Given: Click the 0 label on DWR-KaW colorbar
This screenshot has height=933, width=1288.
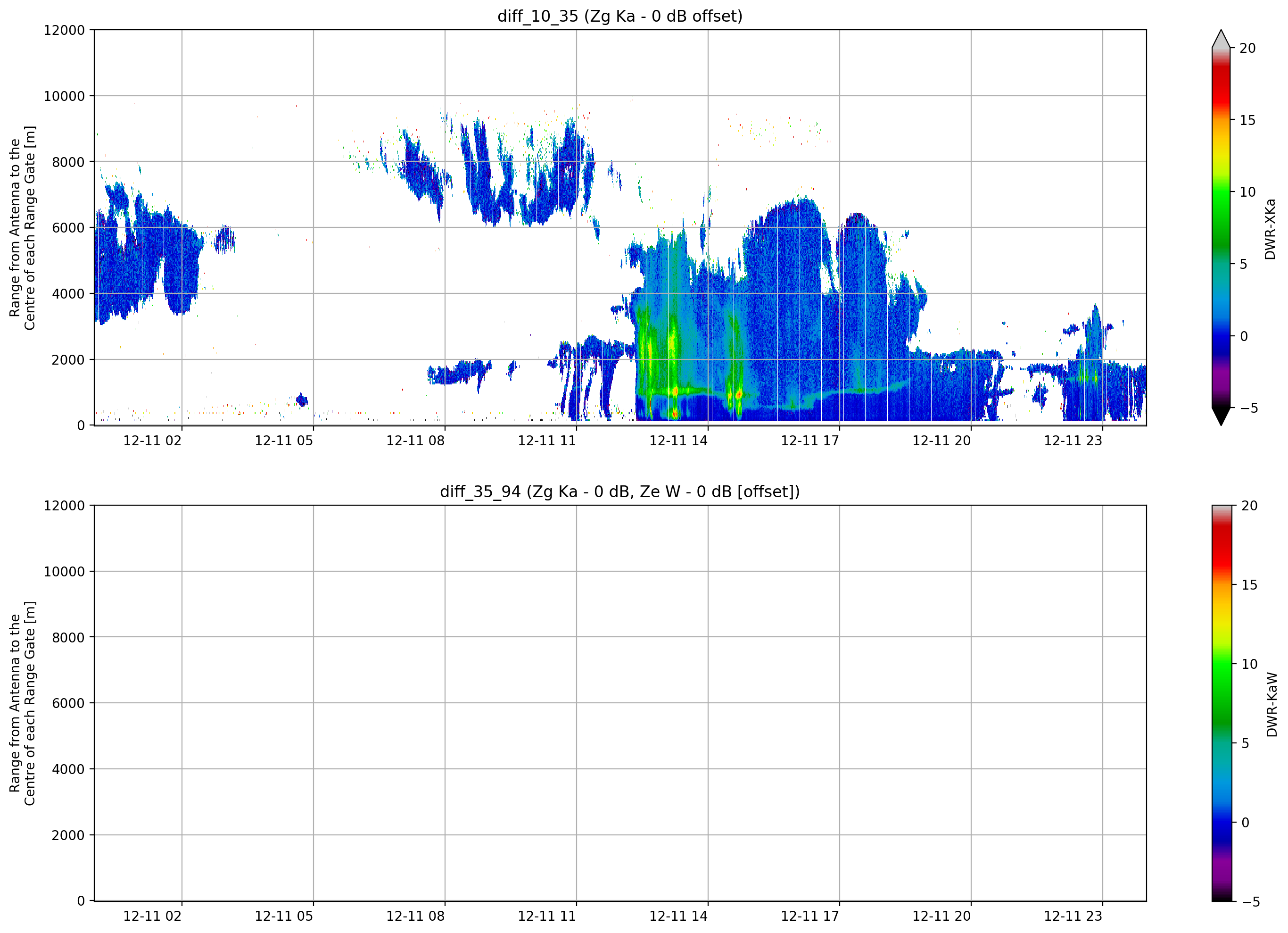Looking at the screenshot, I should [1246, 822].
